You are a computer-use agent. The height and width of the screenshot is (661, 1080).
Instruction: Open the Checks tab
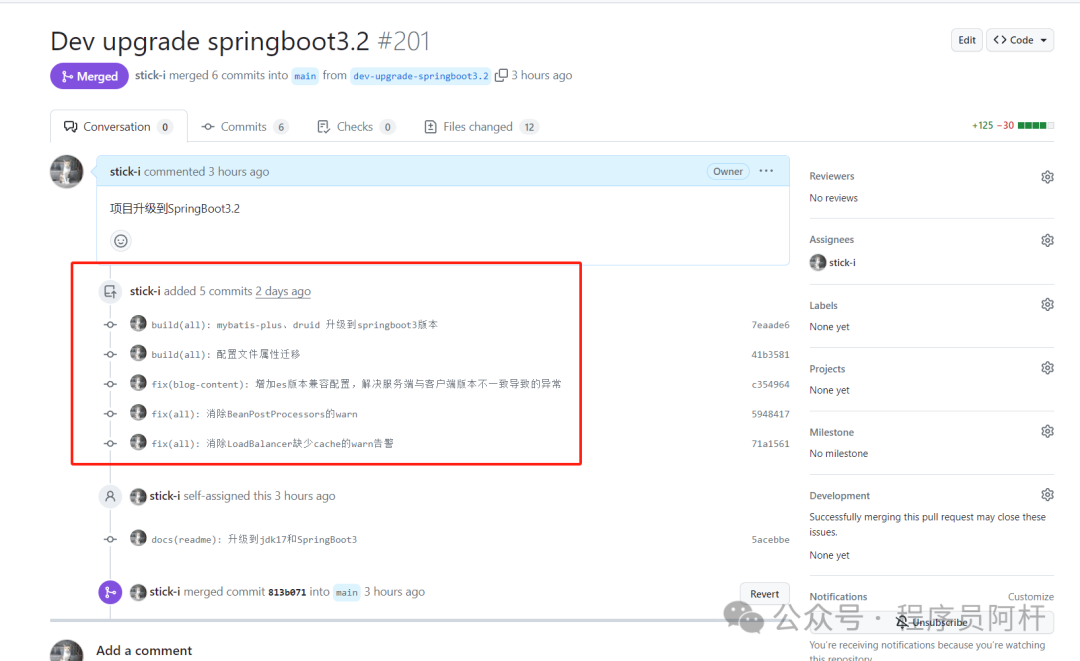pyautogui.click(x=355, y=126)
